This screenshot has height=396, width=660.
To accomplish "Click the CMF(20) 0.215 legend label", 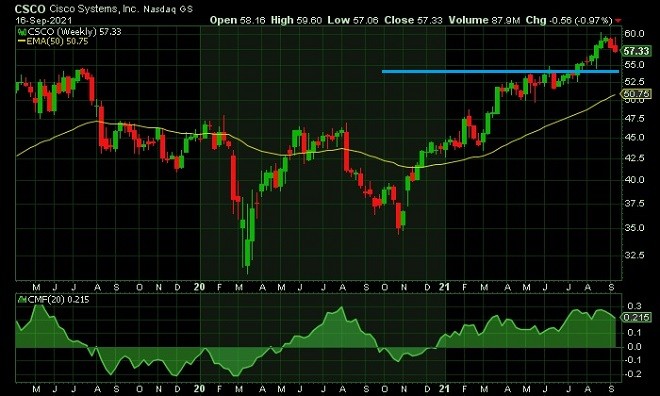I will click(x=58, y=300).
